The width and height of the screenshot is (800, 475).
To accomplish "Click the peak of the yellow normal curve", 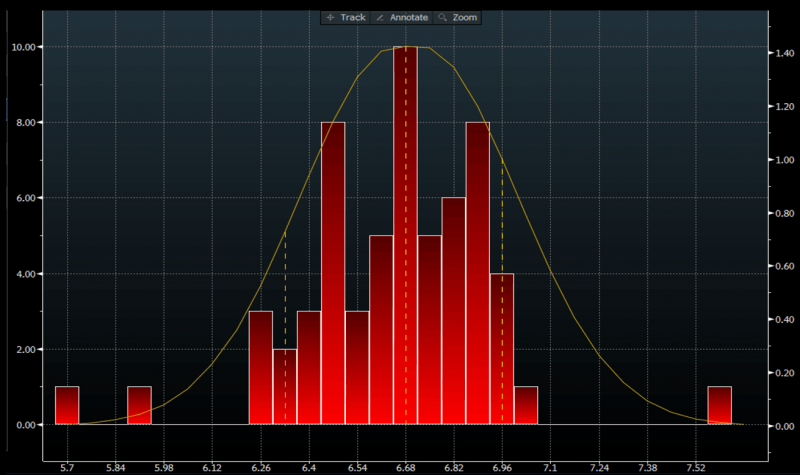I will 405,46.
